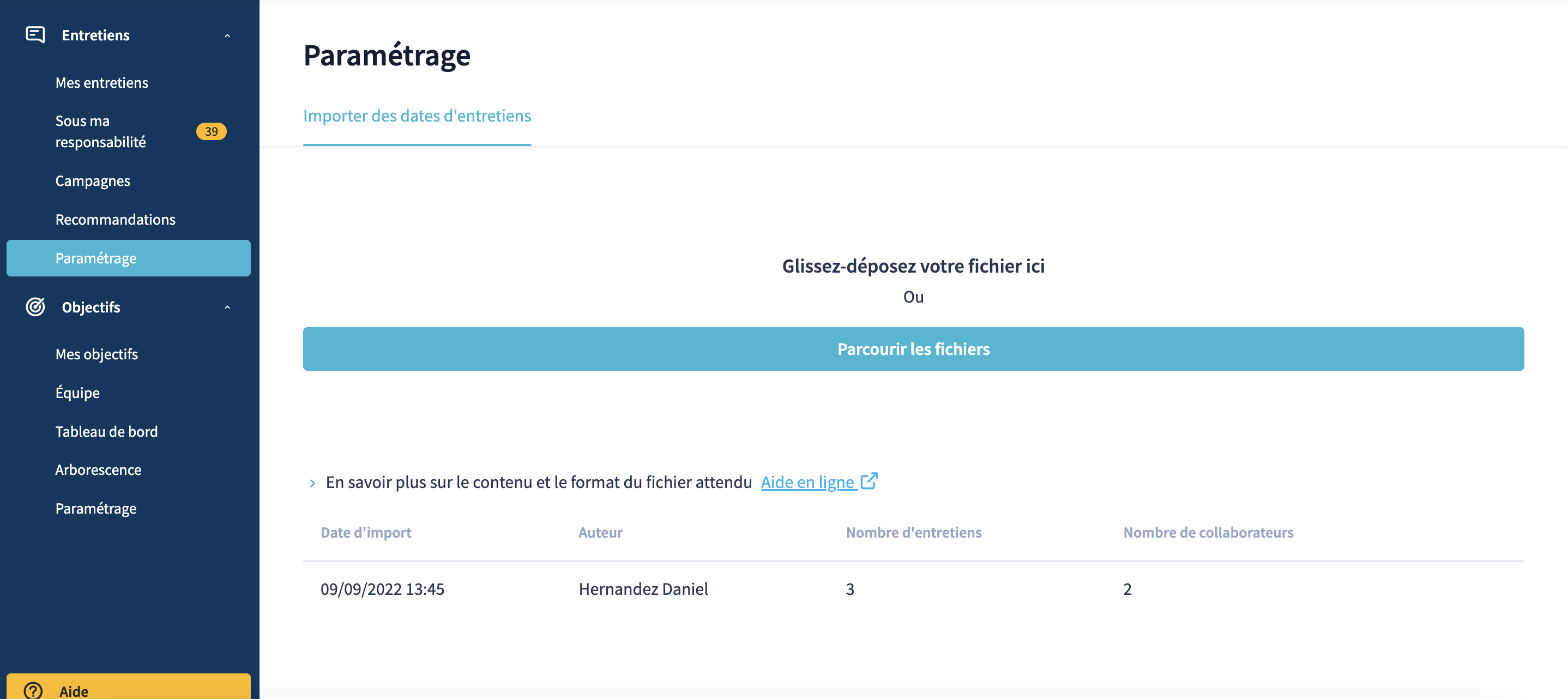Open the Aide en ligne link
Viewport: 1568px width, 699px height.
click(808, 482)
